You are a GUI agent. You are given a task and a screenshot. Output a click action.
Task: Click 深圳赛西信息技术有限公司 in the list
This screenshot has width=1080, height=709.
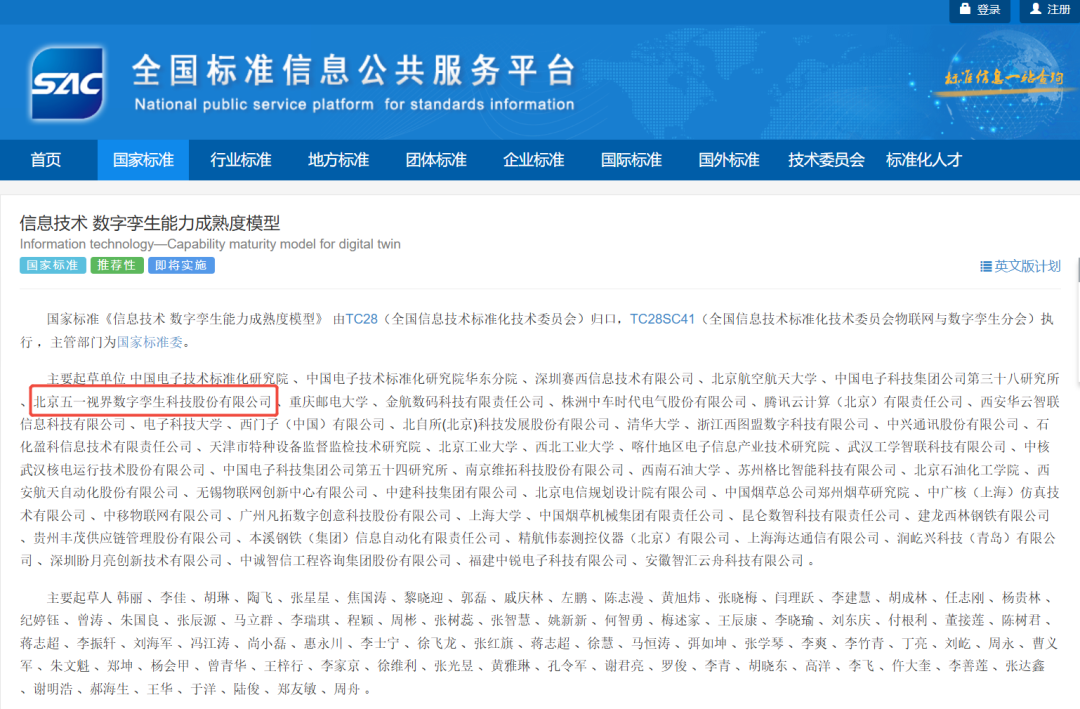click(x=614, y=378)
